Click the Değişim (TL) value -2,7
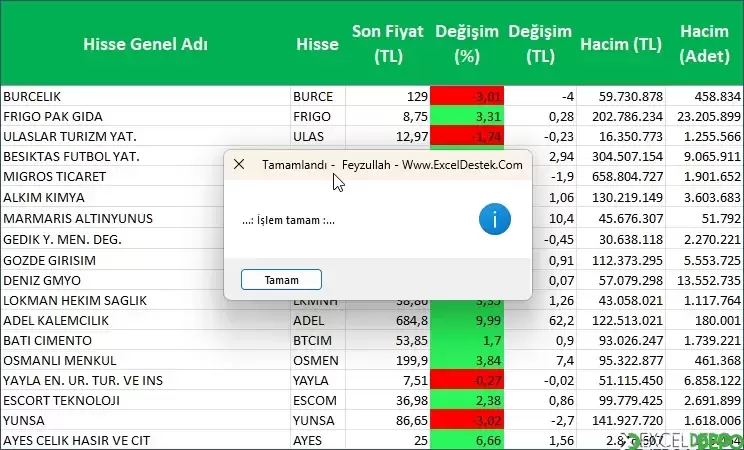This screenshot has width=744, height=450. [x=540, y=420]
